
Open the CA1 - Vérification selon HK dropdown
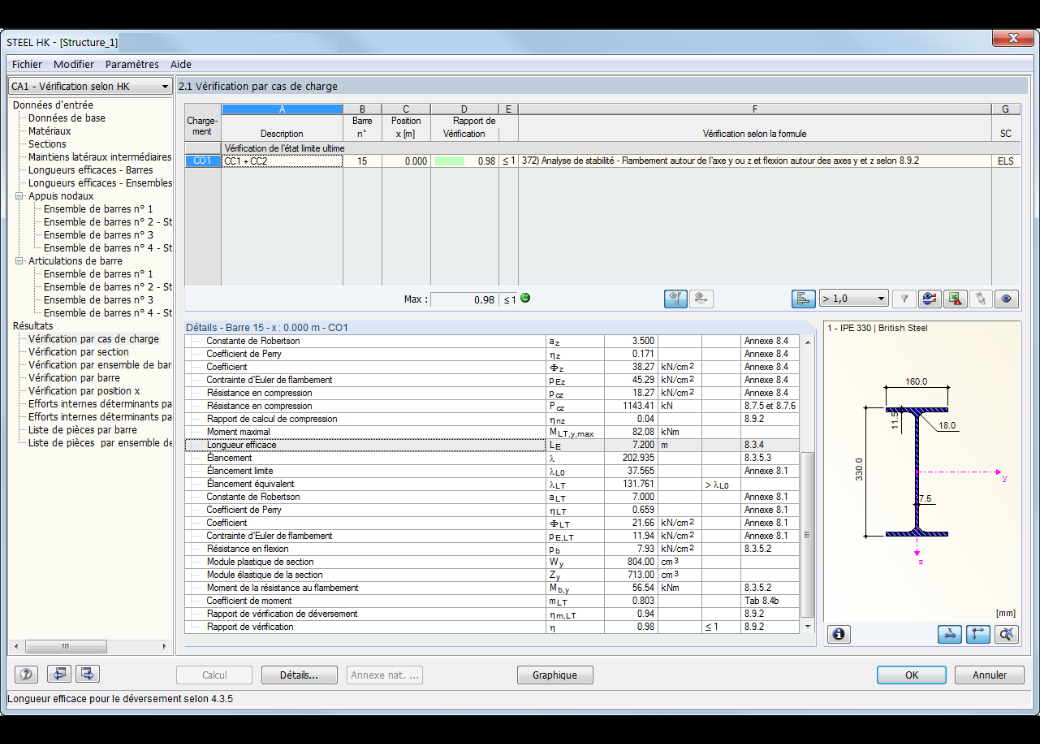pyautogui.click(x=90, y=86)
